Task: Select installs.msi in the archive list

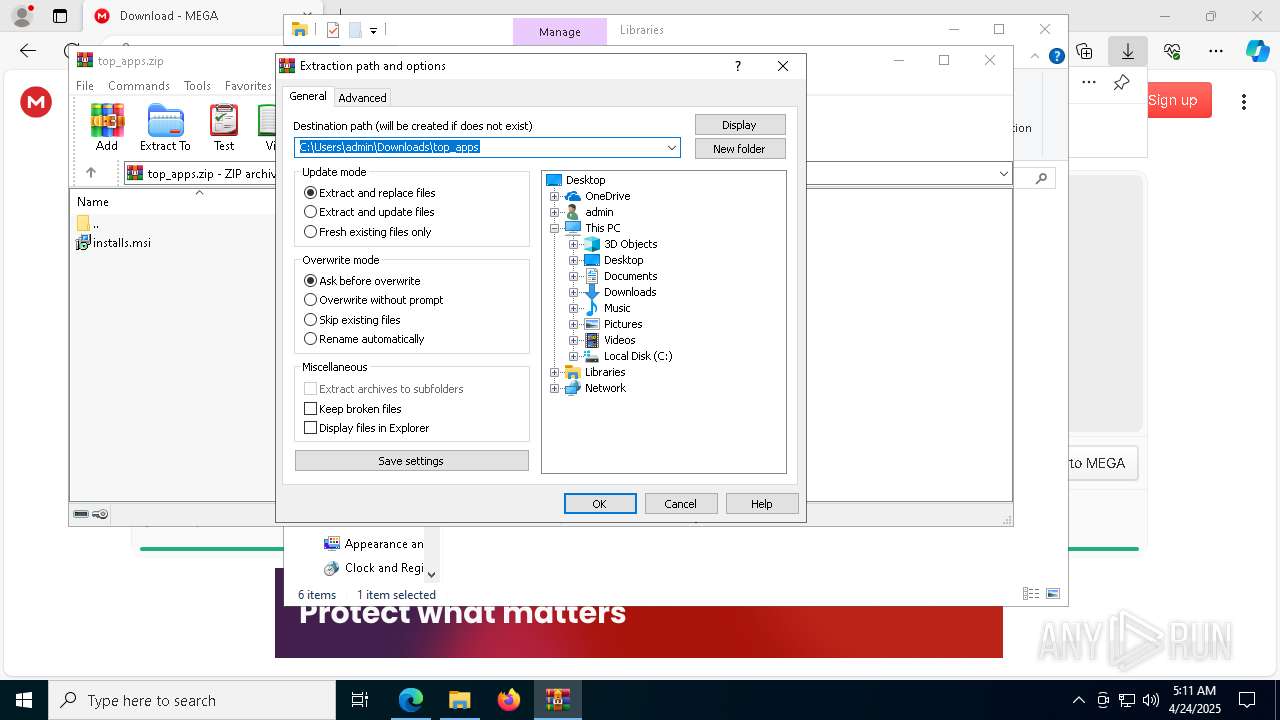Action: (113, 242)
